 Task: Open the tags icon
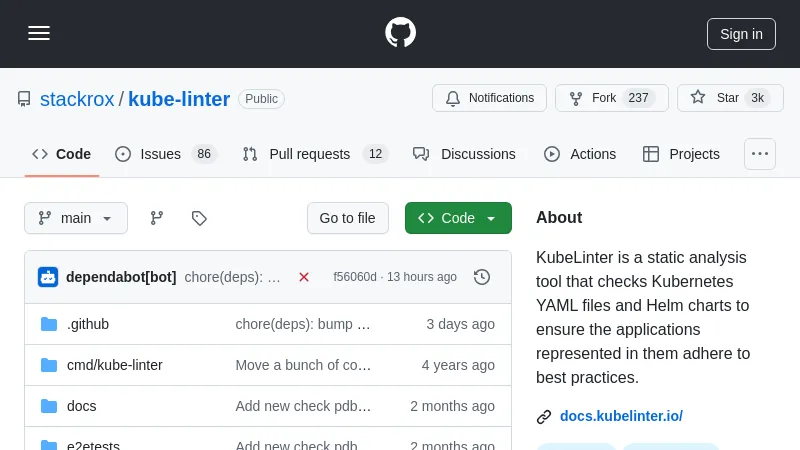point(199,218)
